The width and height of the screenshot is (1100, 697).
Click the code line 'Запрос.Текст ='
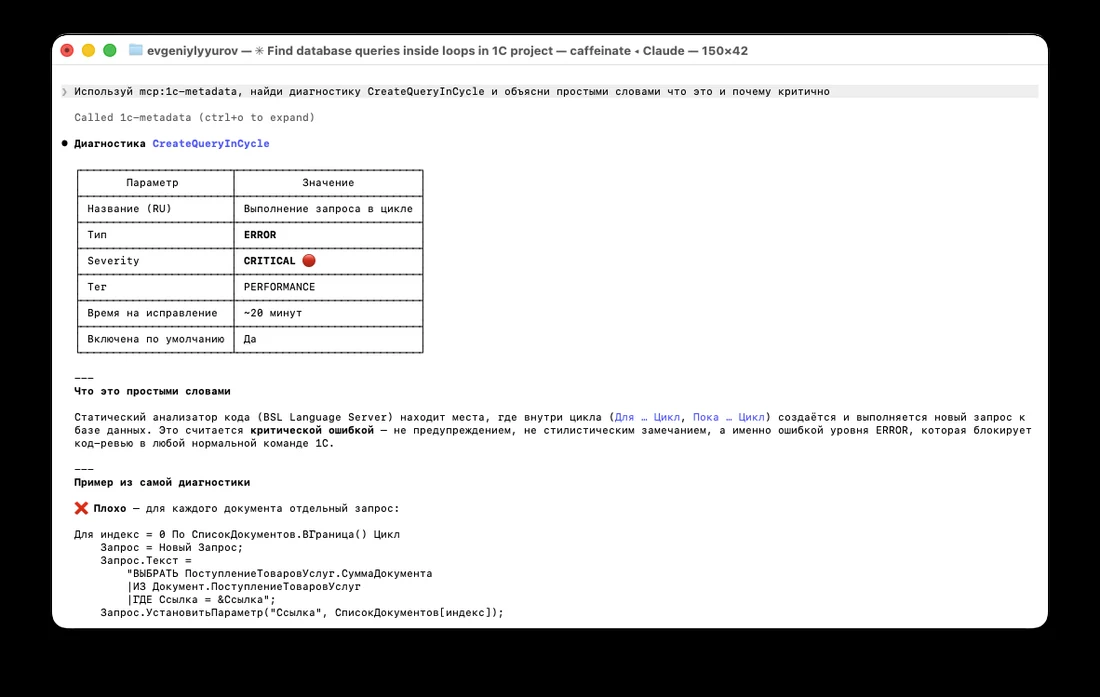tap(145, 560)
